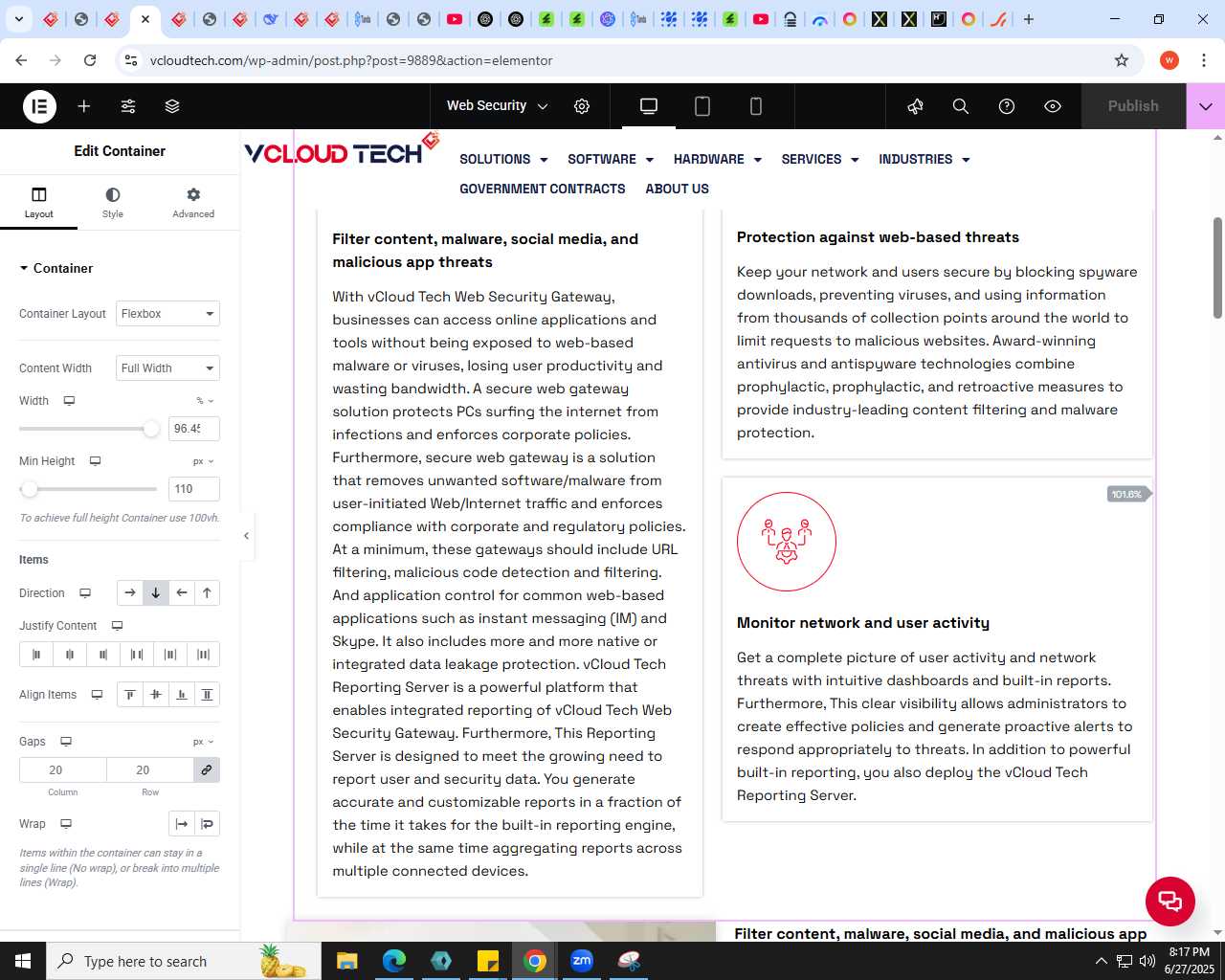Click the Min Height 110 input field

tap(194, 489)
